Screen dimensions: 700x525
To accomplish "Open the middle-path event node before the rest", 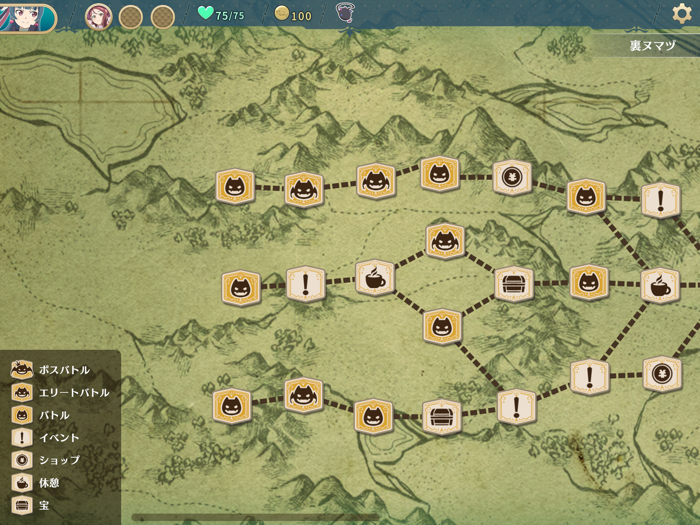I will (x=306, y=284).
